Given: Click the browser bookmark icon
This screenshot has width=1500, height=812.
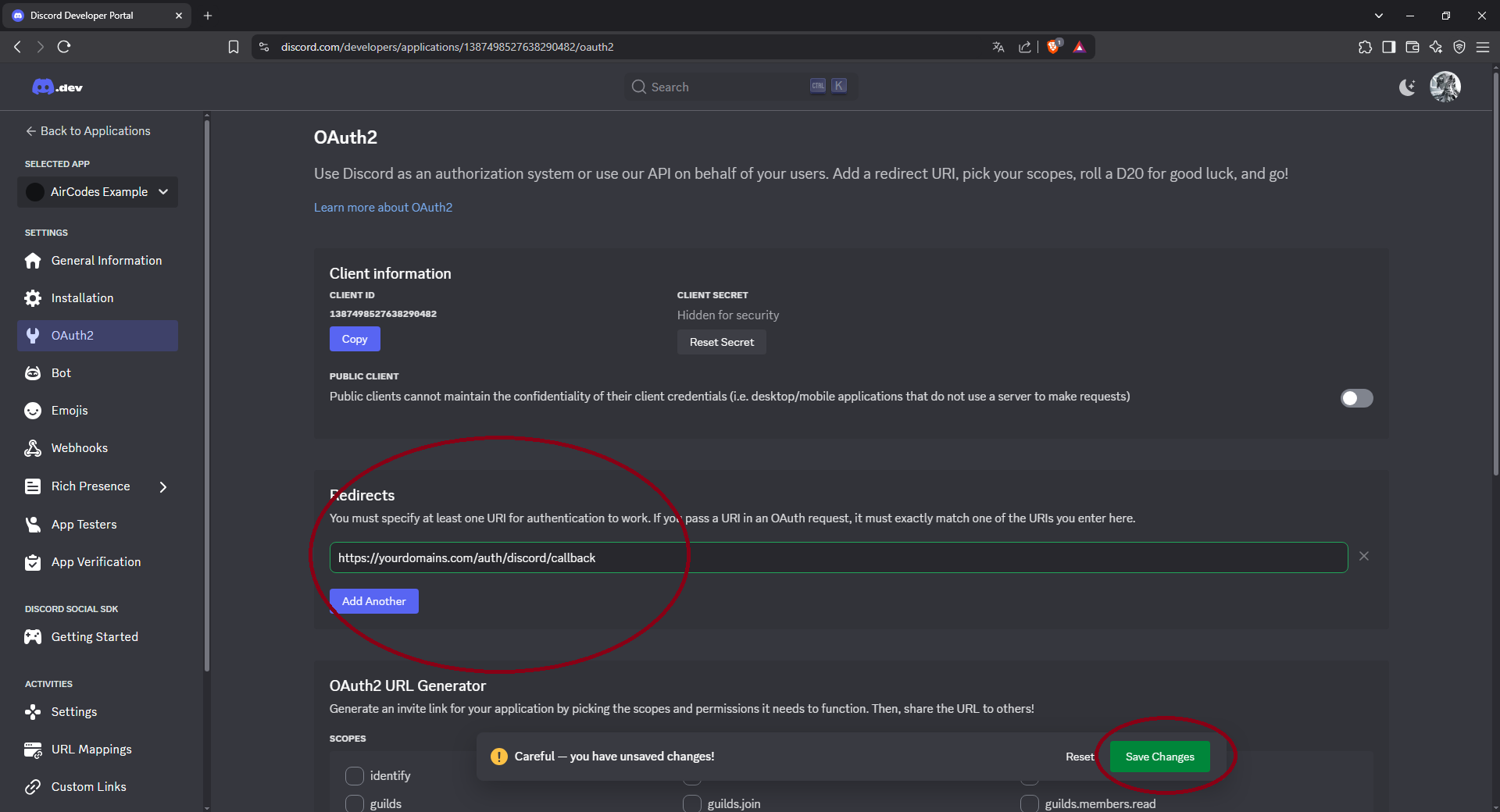Looking at the screenshot, I should [x=234, y=47].
